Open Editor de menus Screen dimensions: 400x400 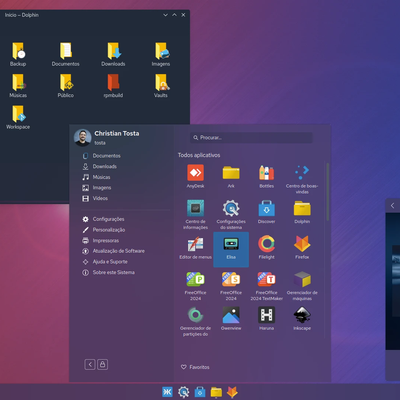point(195,247)
